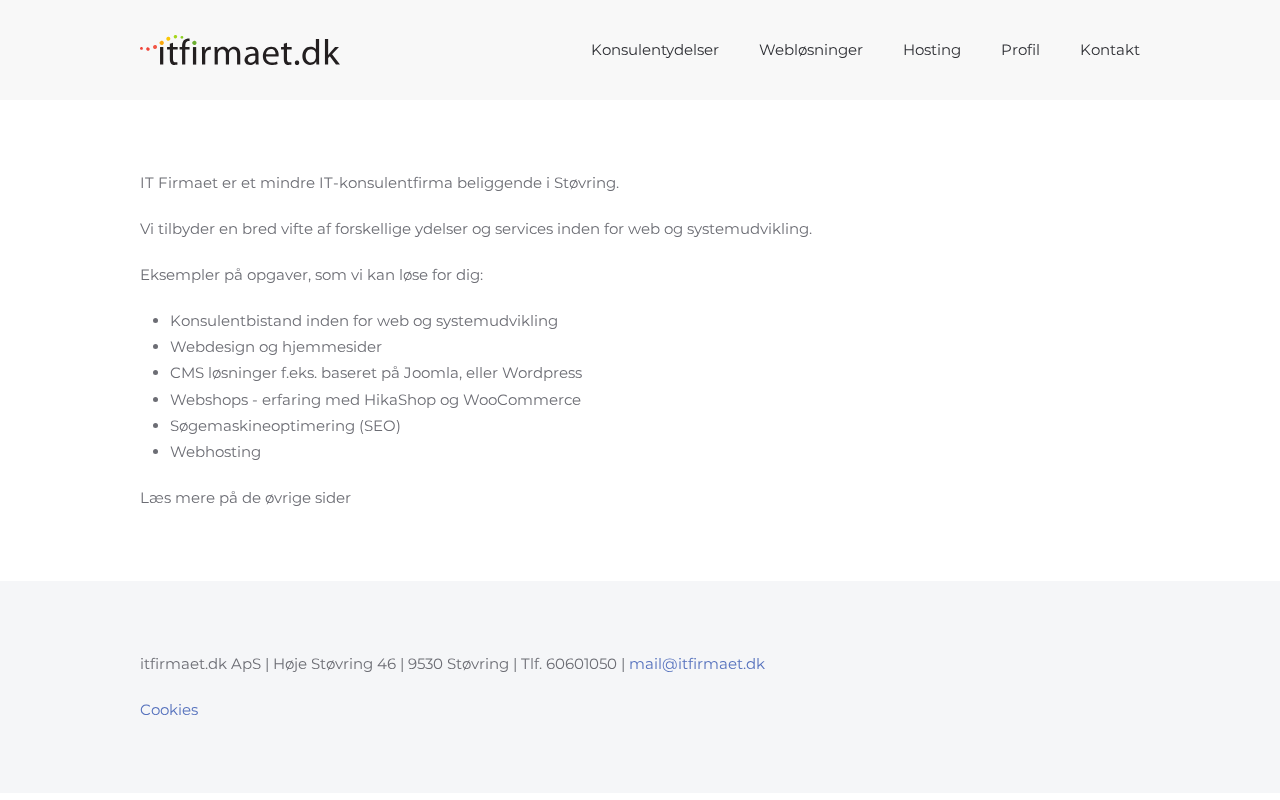Navigate to the Kontakt page
This screenshot has width=1280, height=800.
coord(1109,50)
